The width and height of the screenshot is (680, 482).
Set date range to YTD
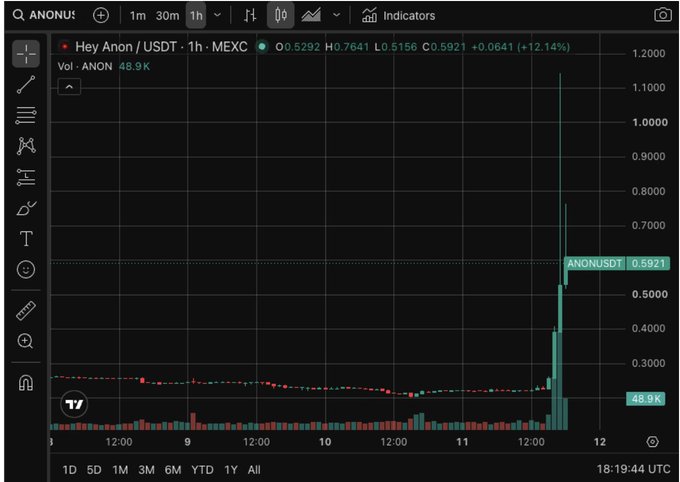point(203,469)
